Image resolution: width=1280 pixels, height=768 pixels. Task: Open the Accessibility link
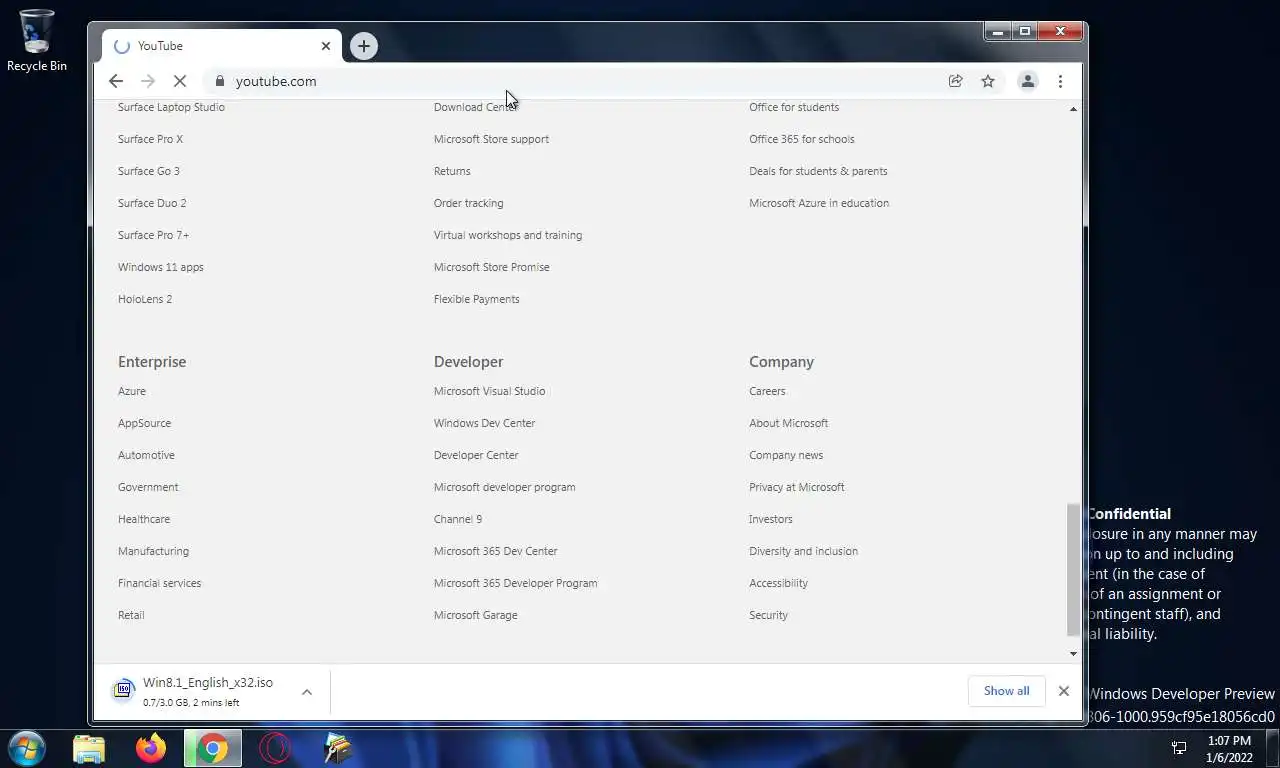coord(778,583)
